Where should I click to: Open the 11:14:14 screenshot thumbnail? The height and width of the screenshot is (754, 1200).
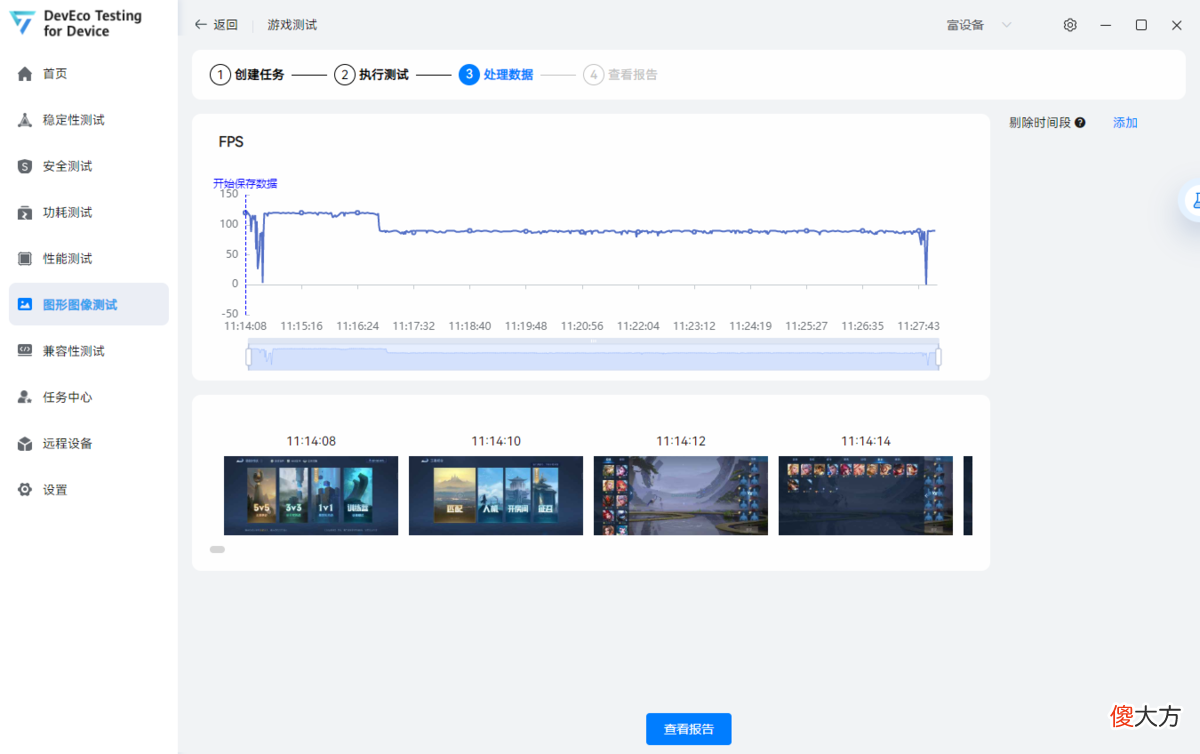[x=866, y=496]
